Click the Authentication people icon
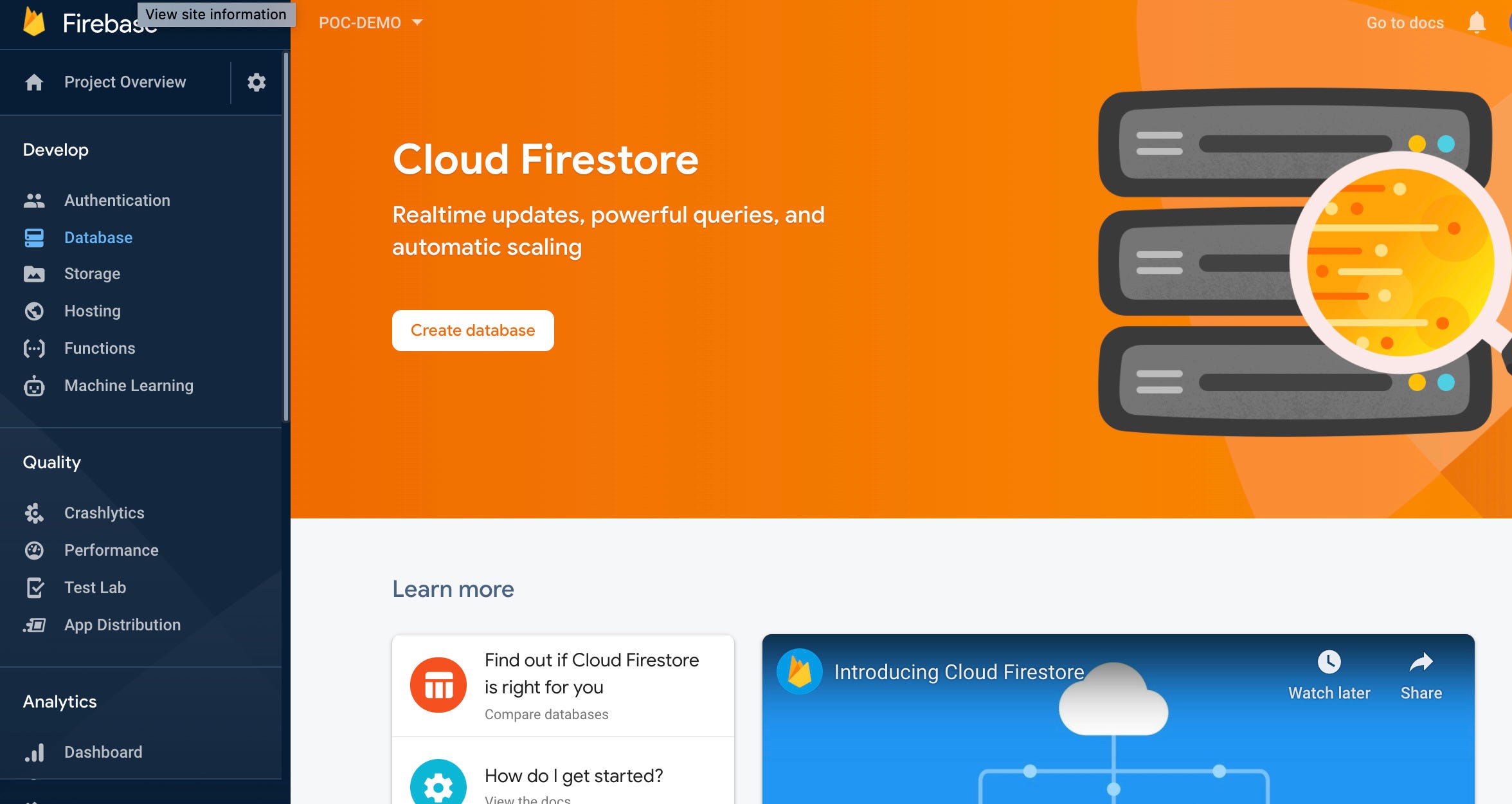Image resolution: width=1512 pixels, height=804 pixels. [34, 201]
